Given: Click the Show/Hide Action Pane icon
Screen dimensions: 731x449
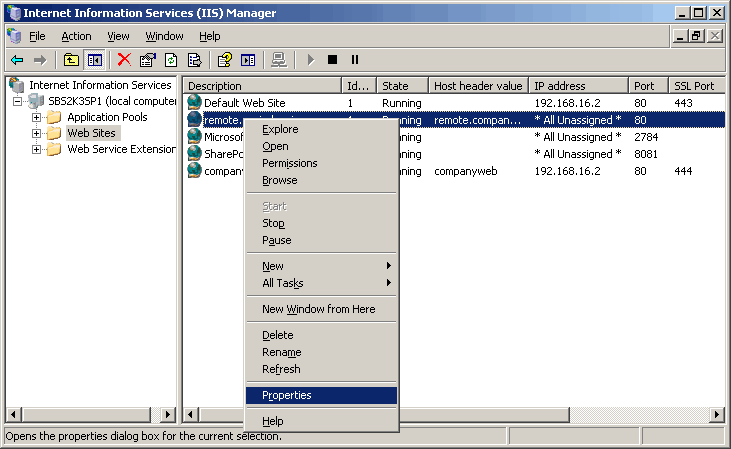Looking at the screenshot, I should click(248, 60).
